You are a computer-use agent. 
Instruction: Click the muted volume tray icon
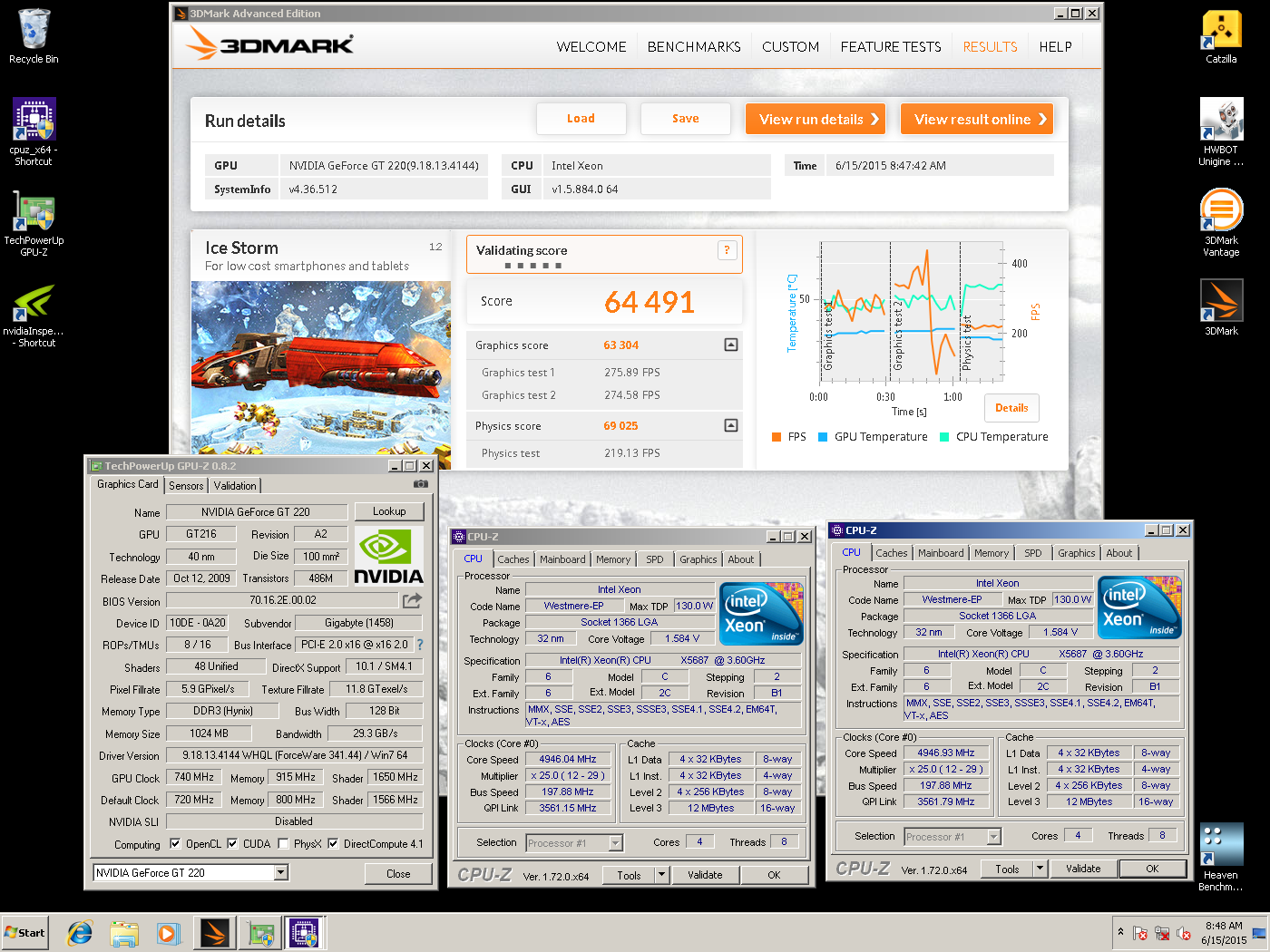click(1184, 933)
